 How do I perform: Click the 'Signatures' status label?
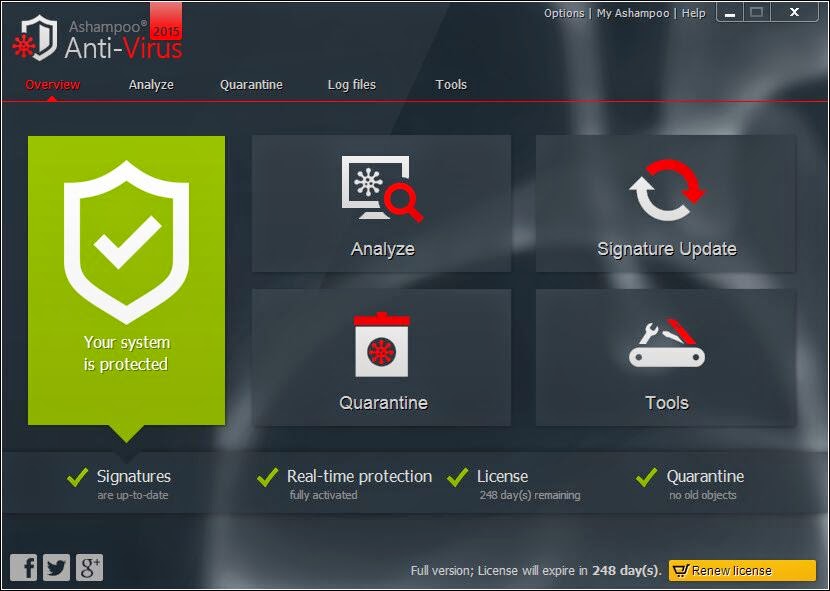[x=133, y=476]
